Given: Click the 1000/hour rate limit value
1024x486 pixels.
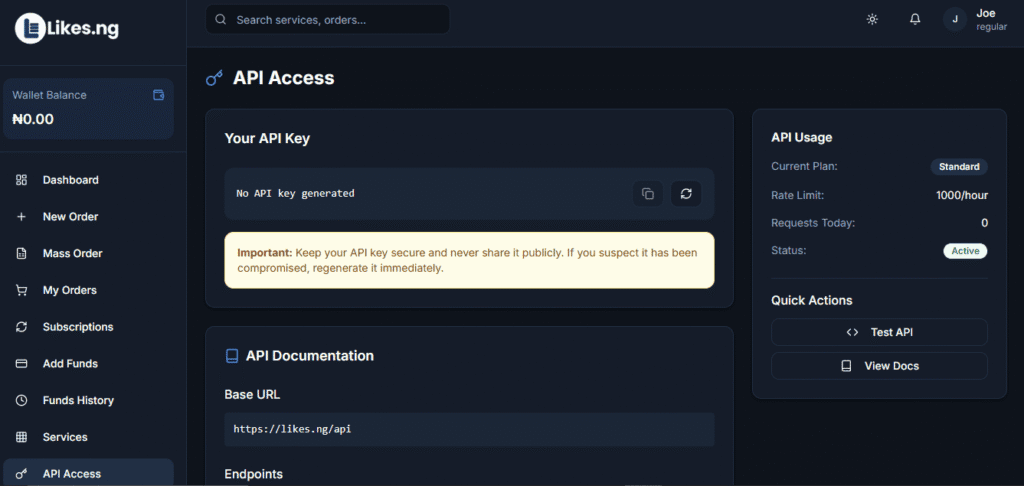Looking at the screenshot, I should 961,195.
